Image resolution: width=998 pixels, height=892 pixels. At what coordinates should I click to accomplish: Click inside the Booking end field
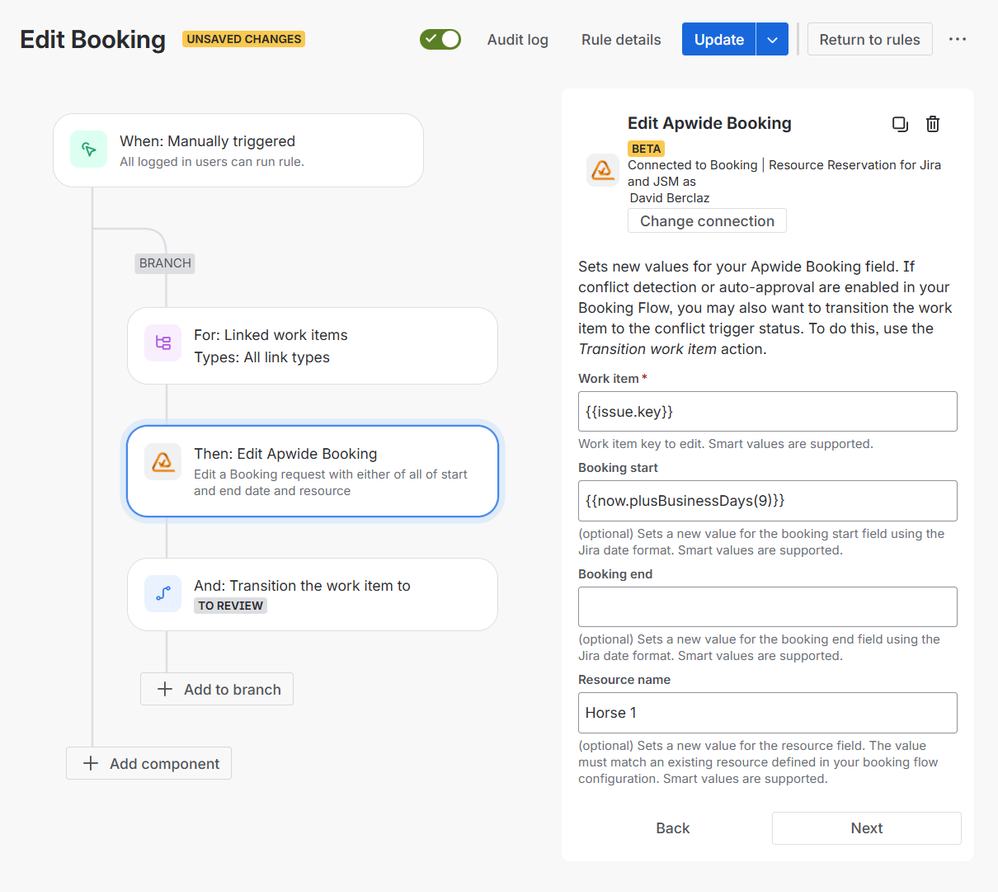pos(767,606)
